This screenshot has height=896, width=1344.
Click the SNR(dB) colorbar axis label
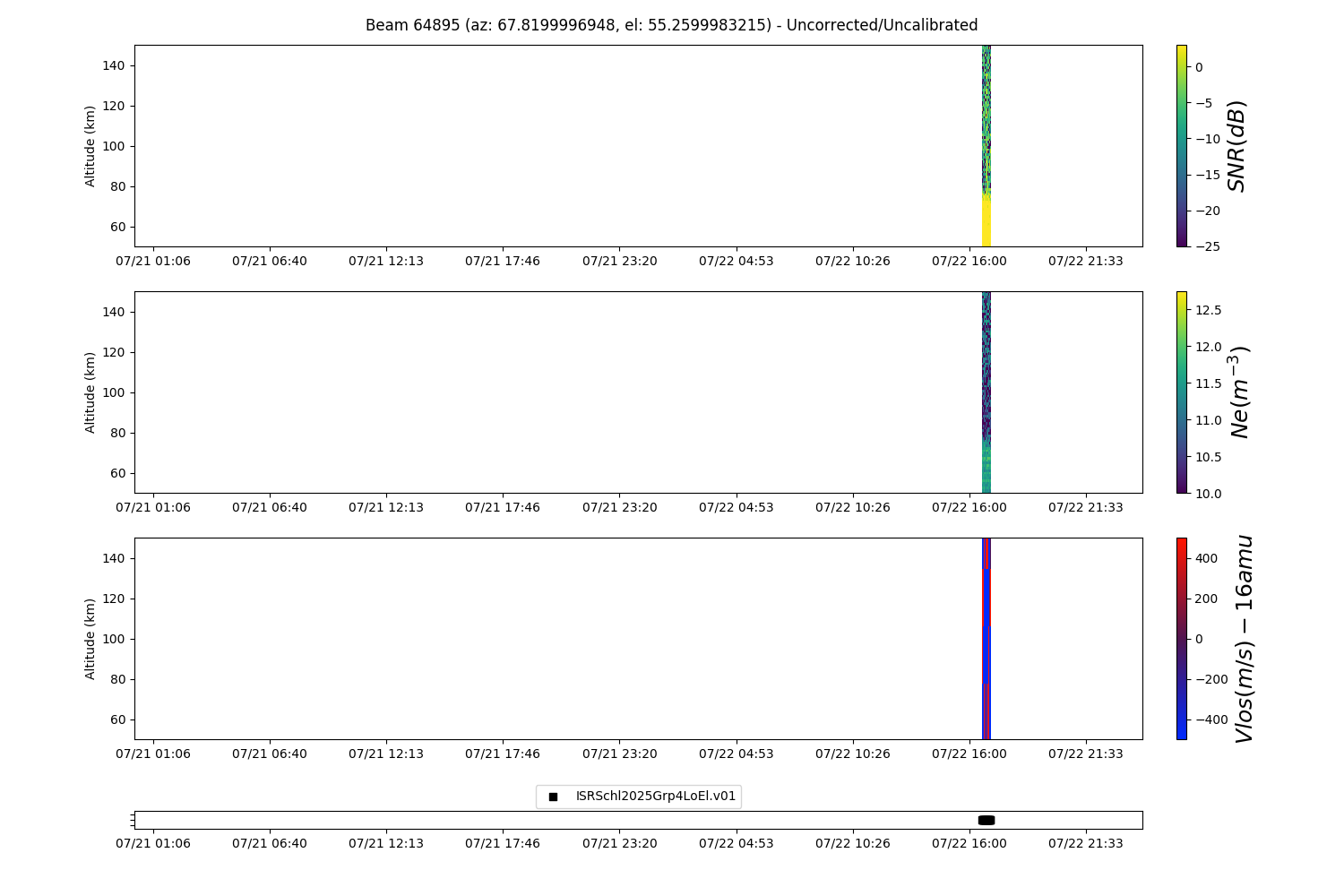[x=1237, y=146]
